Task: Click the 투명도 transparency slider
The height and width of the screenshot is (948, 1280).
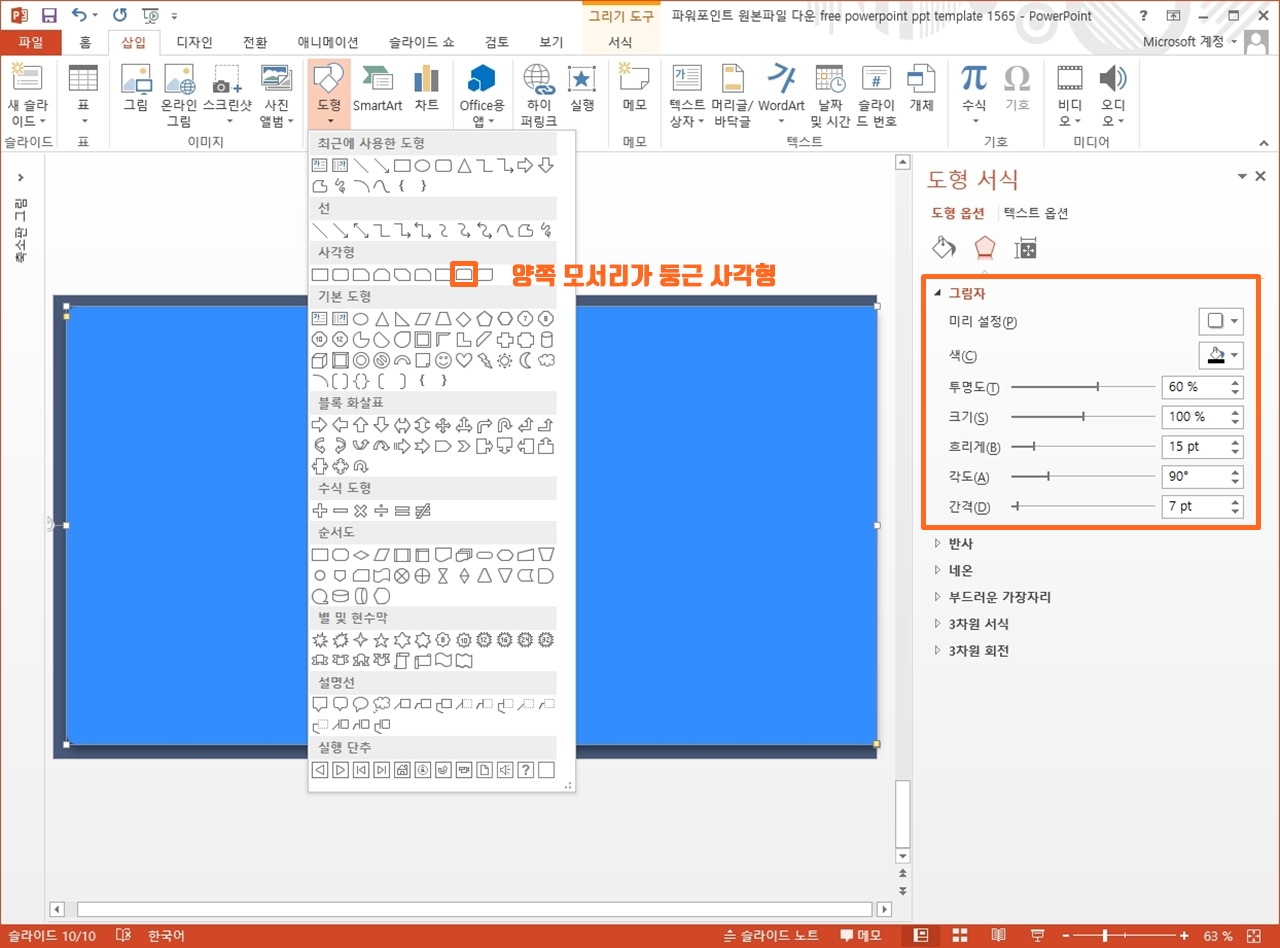Action: (x=1083, y=386)
